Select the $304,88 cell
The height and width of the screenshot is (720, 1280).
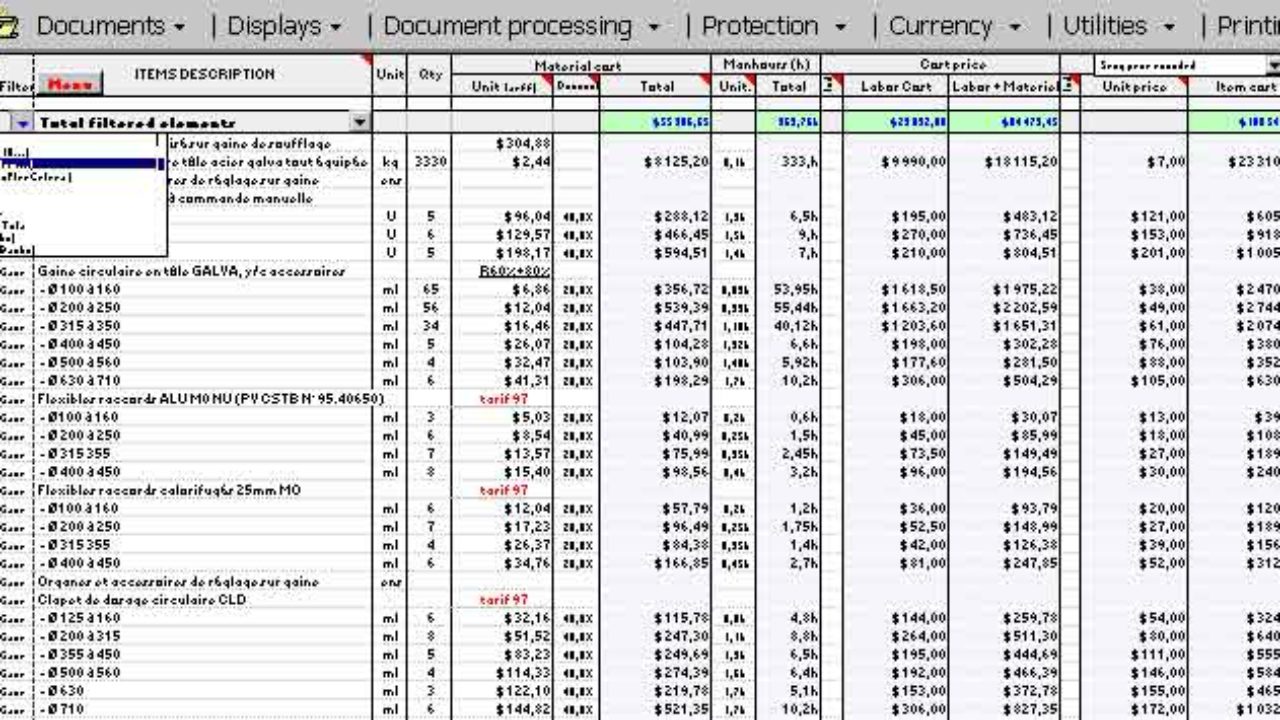pyautogui.click(x=502, y=144)
